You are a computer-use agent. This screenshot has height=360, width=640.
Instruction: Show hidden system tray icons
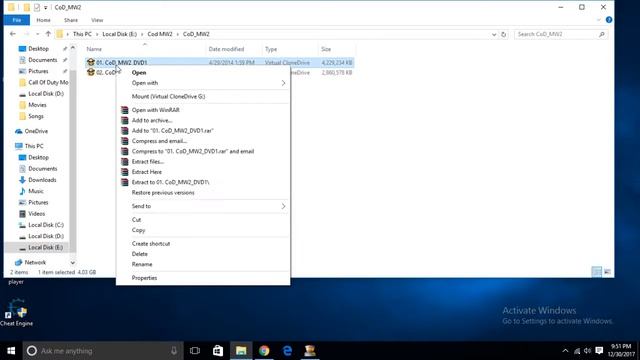(565, 351)
